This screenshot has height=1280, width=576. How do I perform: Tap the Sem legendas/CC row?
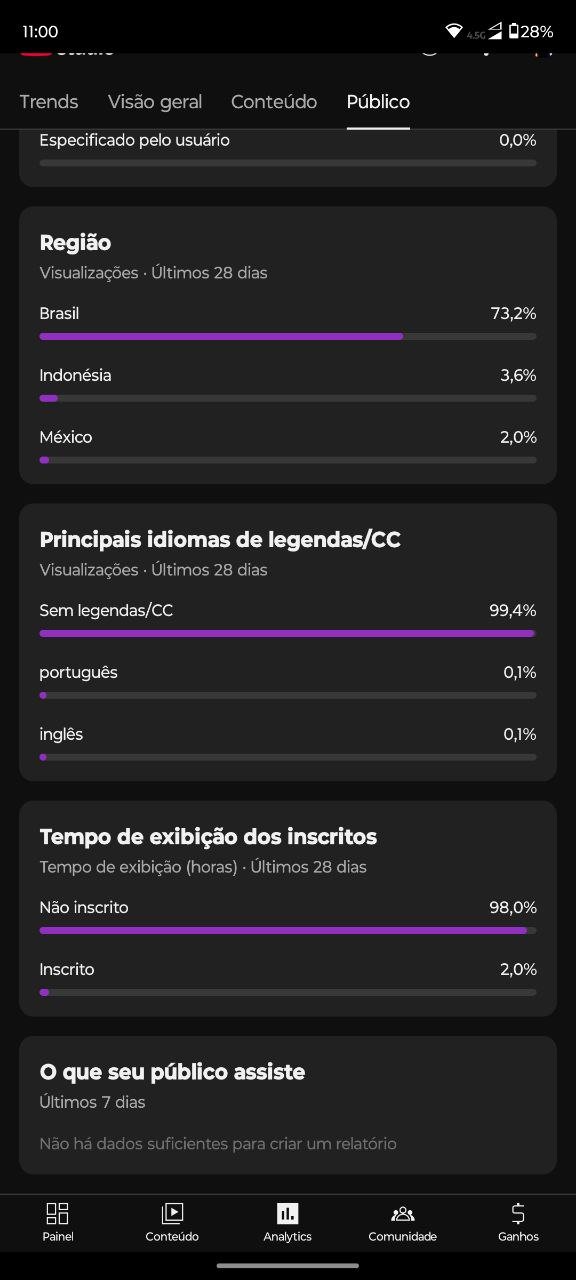tap(288, 620)
